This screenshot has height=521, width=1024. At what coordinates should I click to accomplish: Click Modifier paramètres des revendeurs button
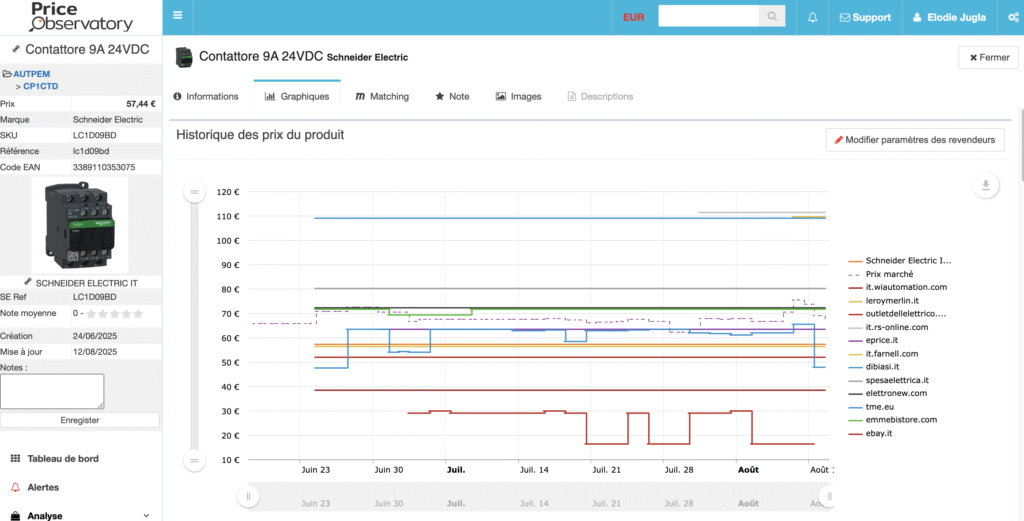pyautogui.click(x=914, y=140)
